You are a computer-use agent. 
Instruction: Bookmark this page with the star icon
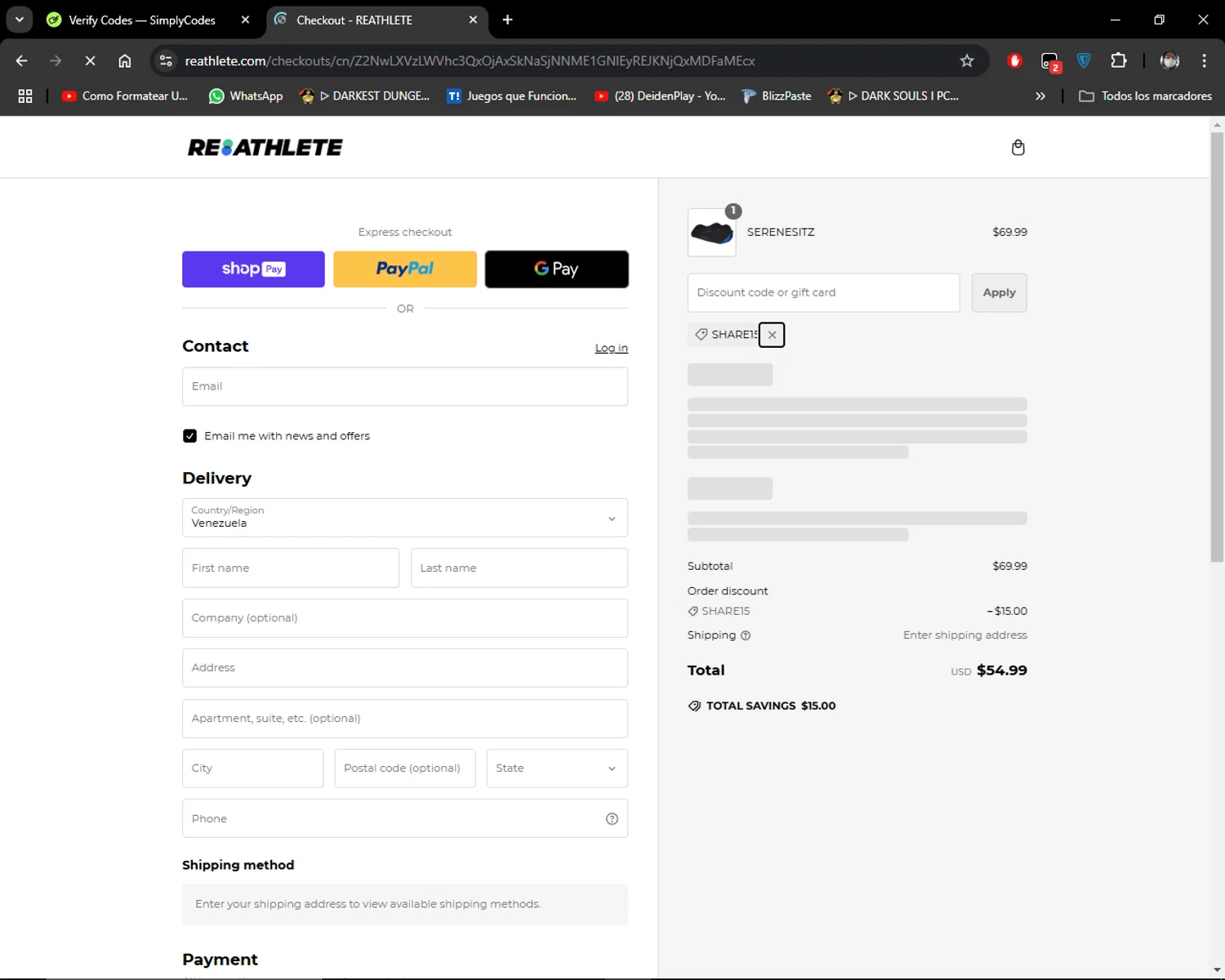point(967,60)
